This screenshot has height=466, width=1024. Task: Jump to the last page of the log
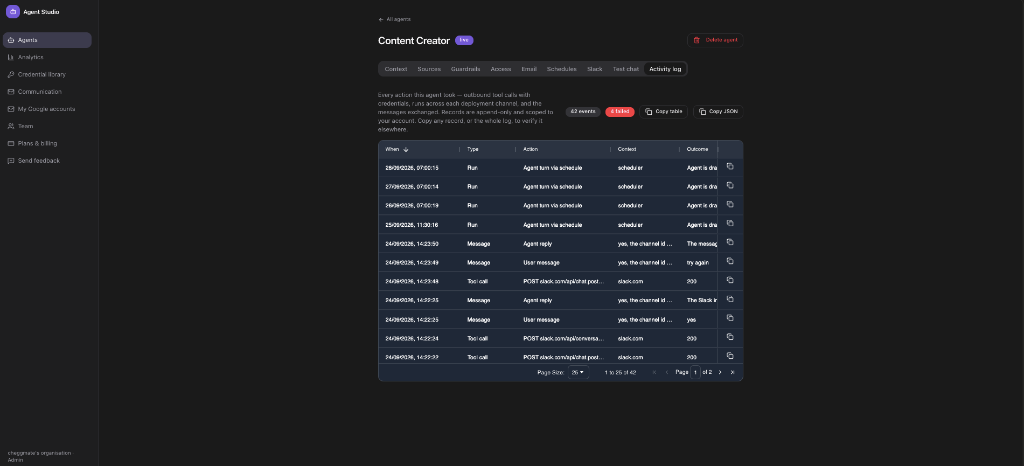[732, 372]
